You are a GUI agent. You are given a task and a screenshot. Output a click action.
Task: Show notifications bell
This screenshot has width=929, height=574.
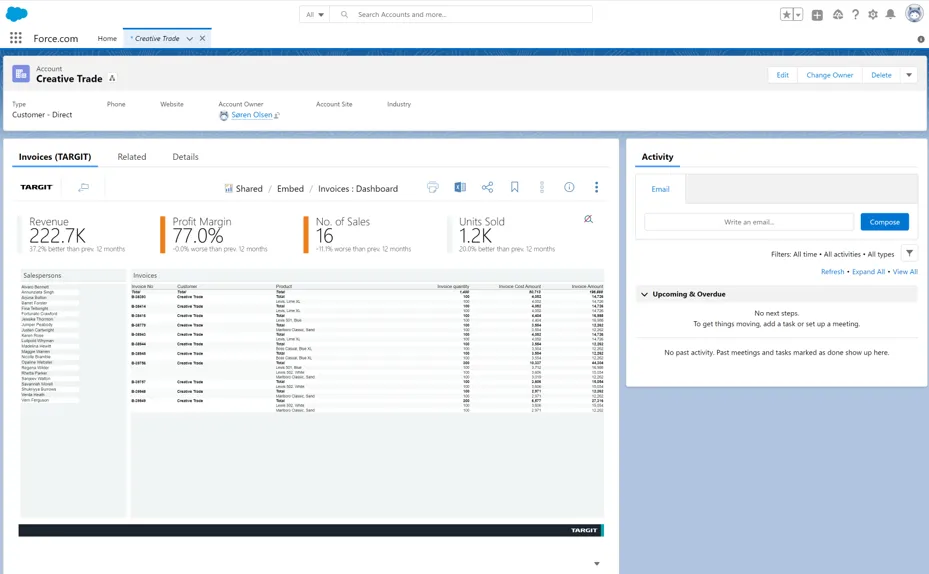point(890,14)
